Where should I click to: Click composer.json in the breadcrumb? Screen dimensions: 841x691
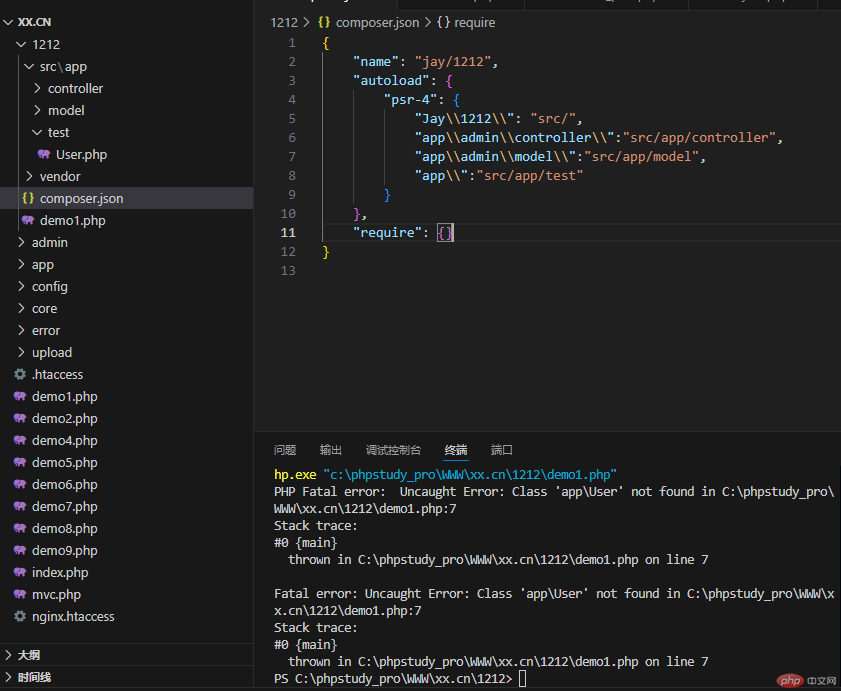click(378, 23)
